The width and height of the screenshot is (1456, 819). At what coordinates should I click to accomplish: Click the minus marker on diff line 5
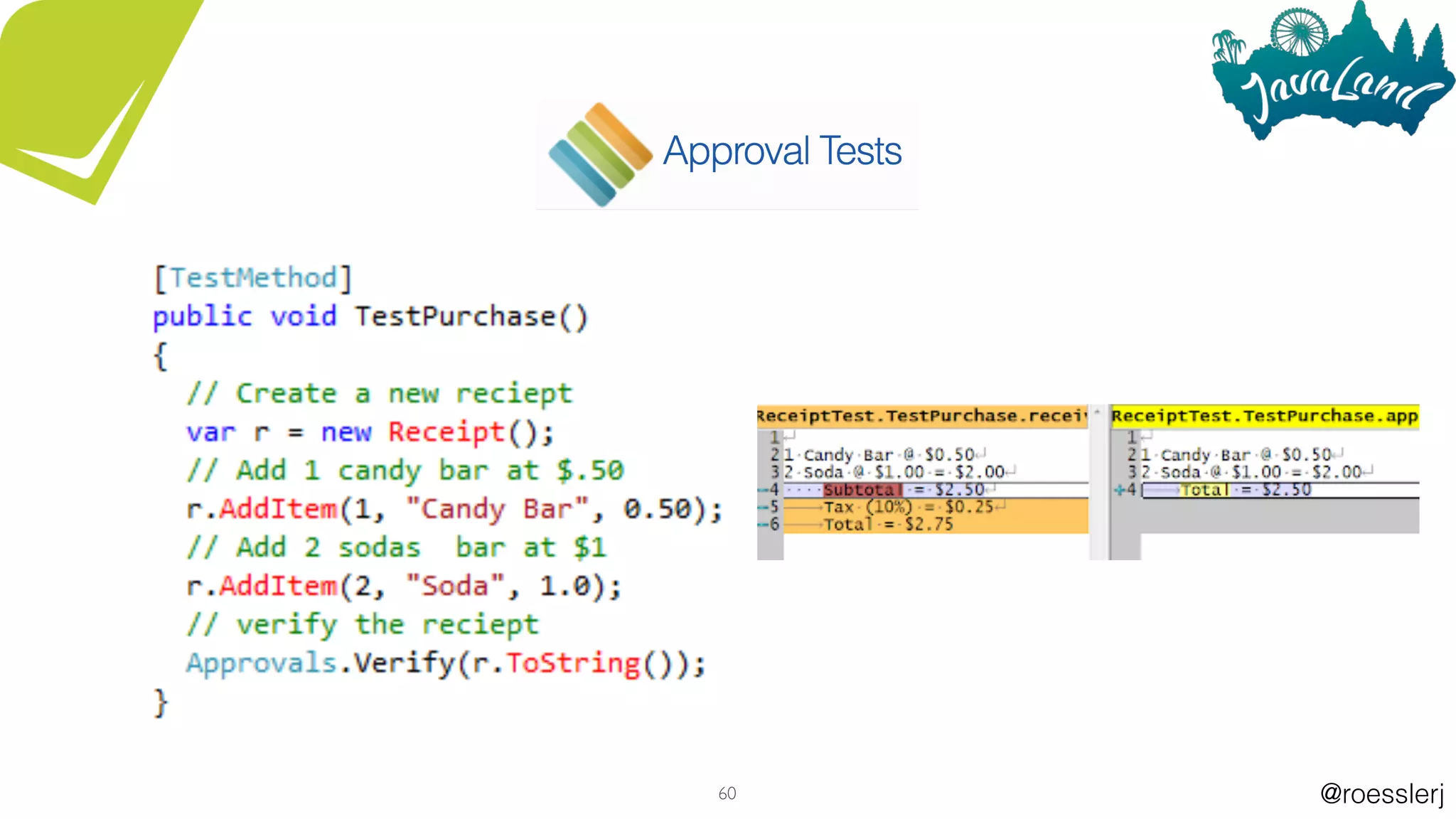(x=761, y=507)
